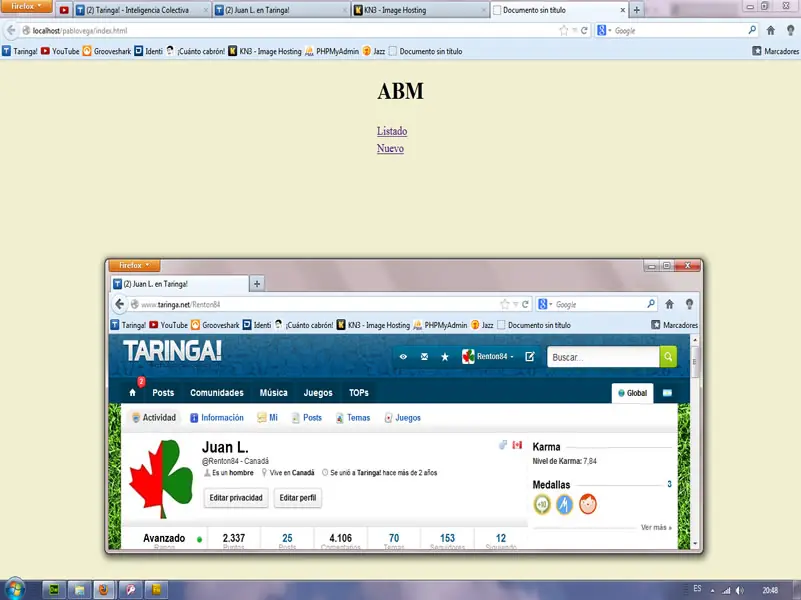Open the orange Firefox menu in the outer browser

tap(26, 6)
